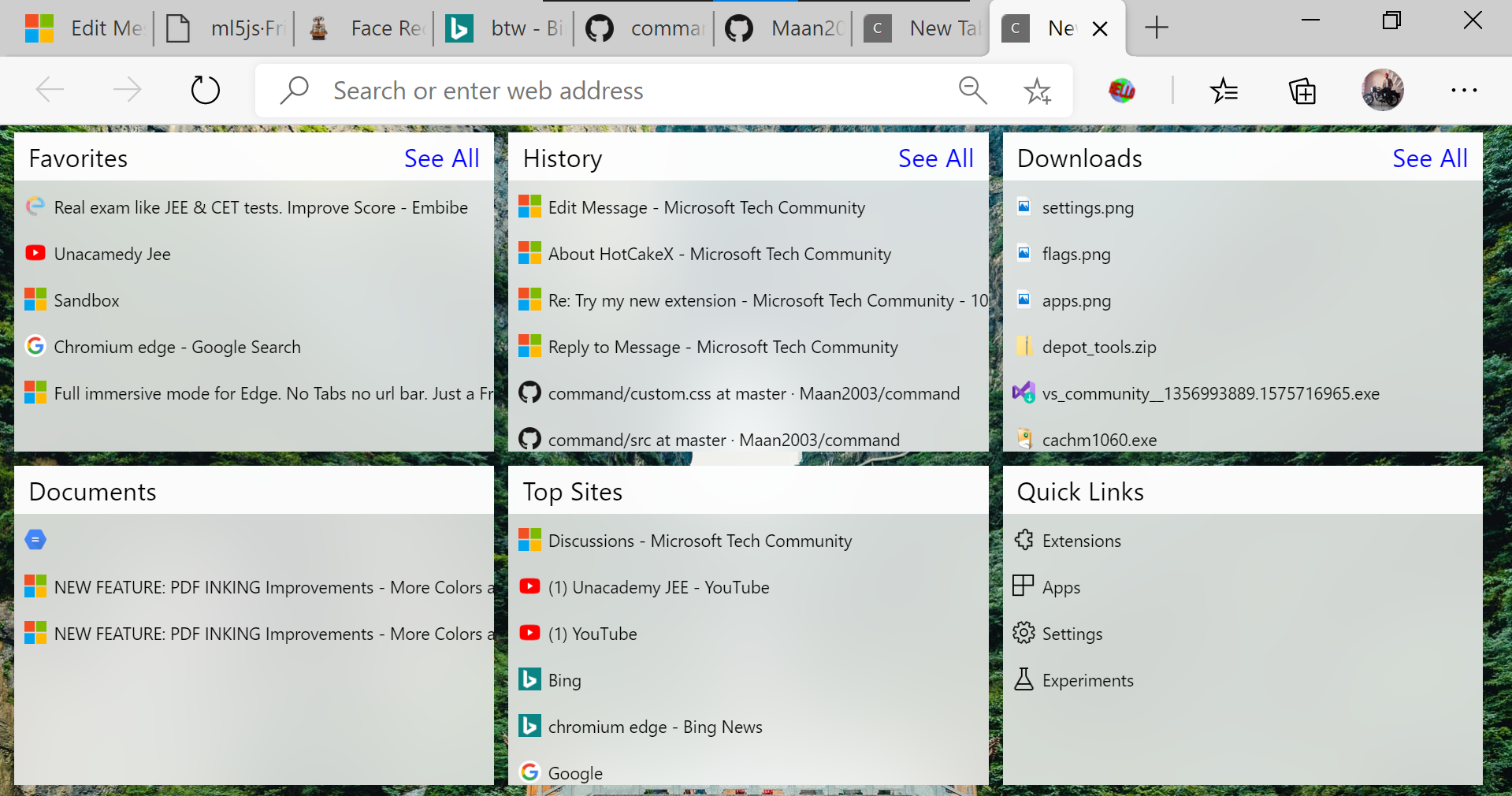Click the search bar to enter an address

point(552,90)
